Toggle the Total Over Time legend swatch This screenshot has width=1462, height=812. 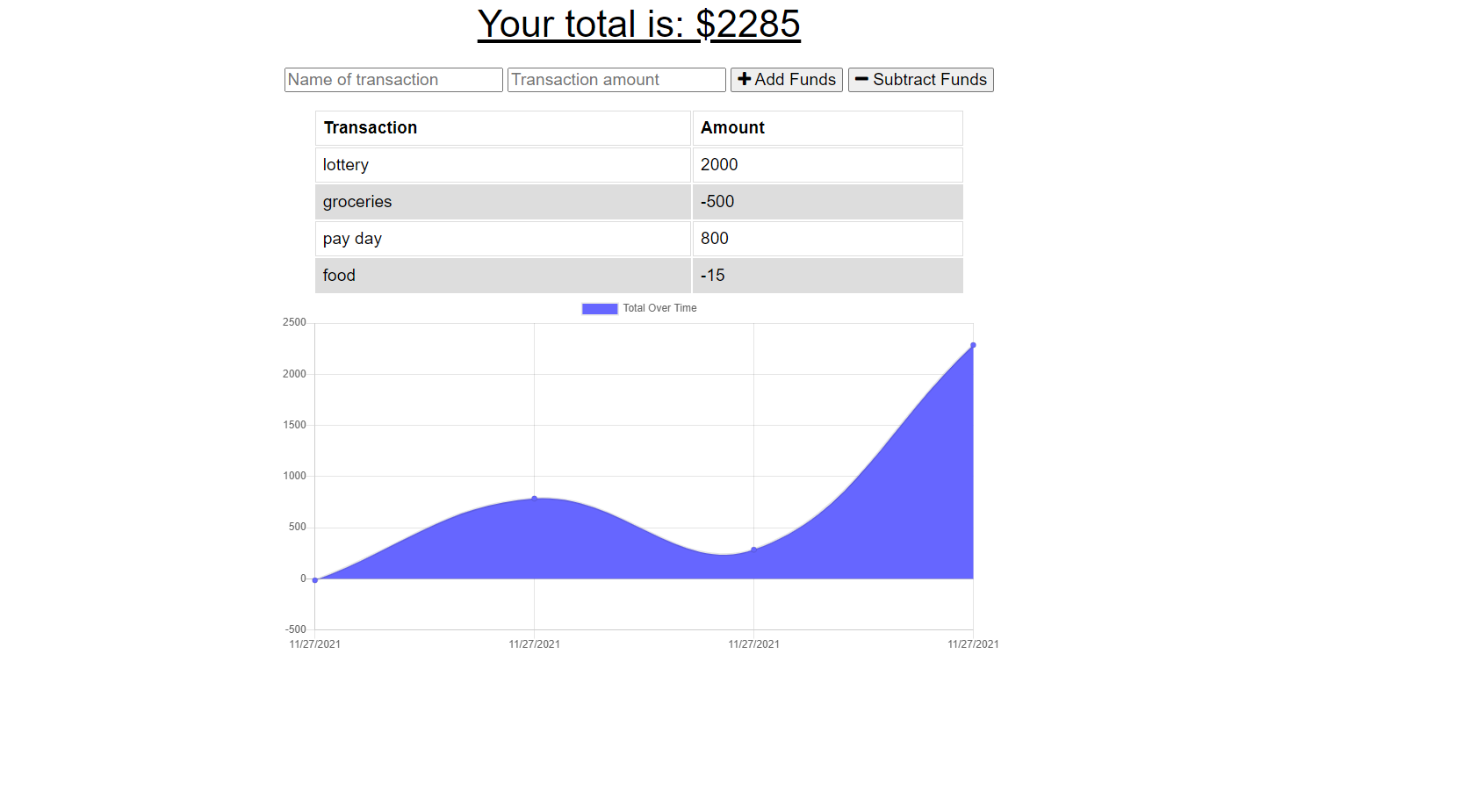(x=600, y=308)
